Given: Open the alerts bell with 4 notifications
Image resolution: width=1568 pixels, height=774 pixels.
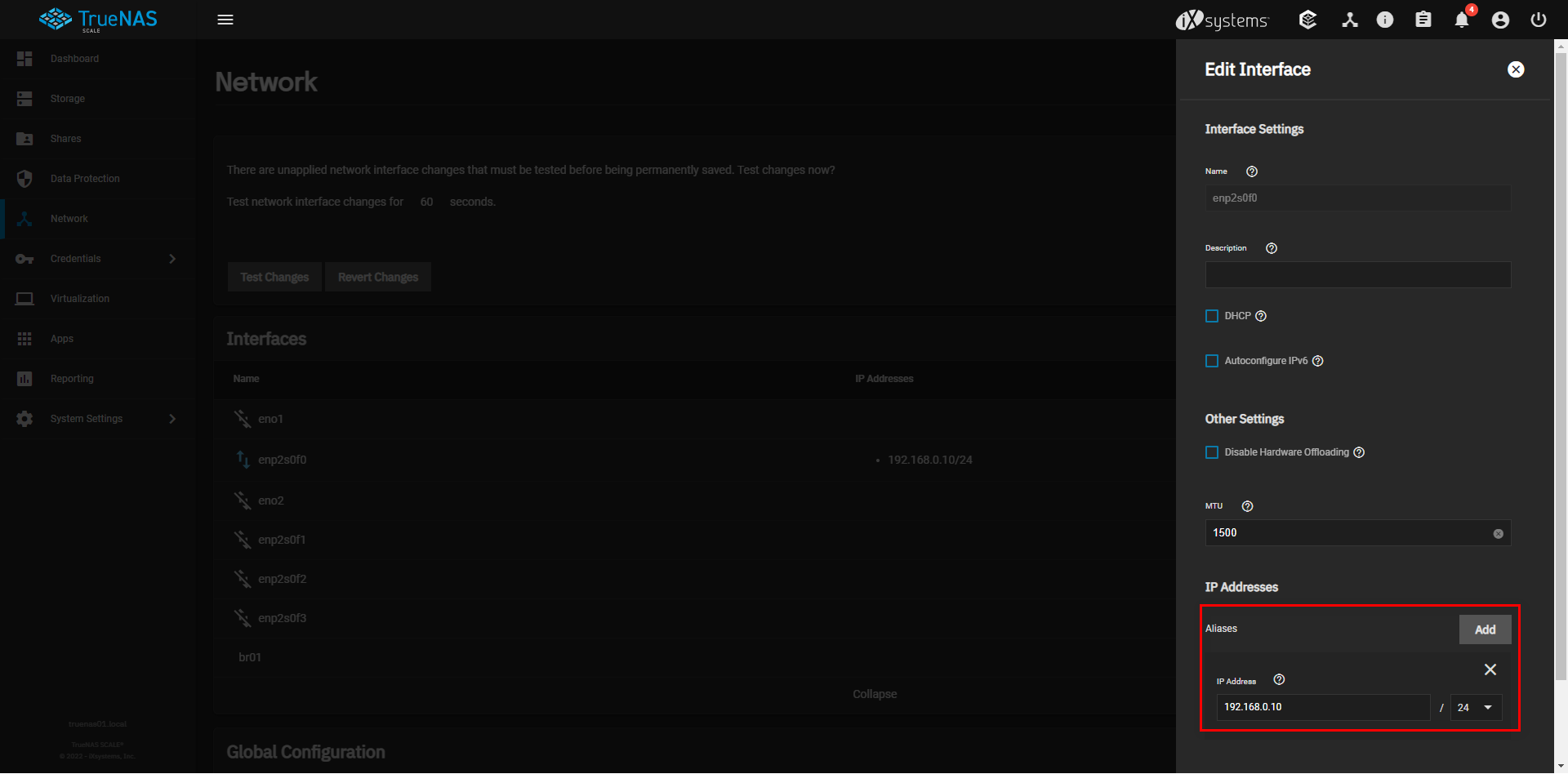Looking at the screenshot, I should [1462, 20].
